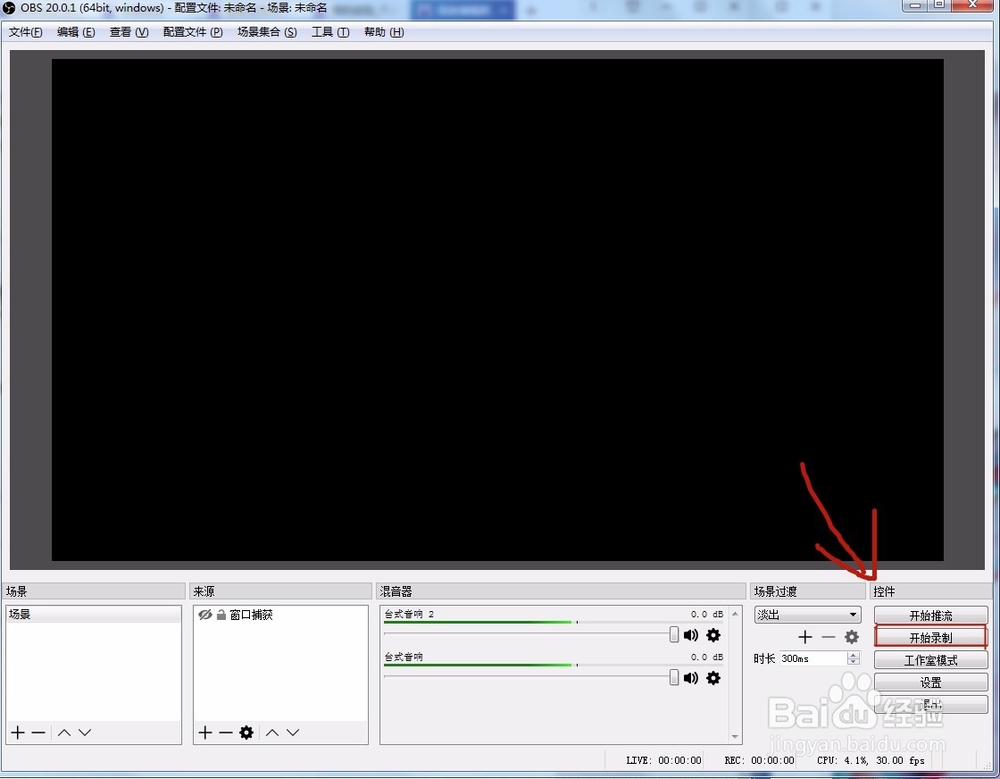
Task: Toggle 工作室模式 button
Action: pyautogui.click(x=930, y=660)
